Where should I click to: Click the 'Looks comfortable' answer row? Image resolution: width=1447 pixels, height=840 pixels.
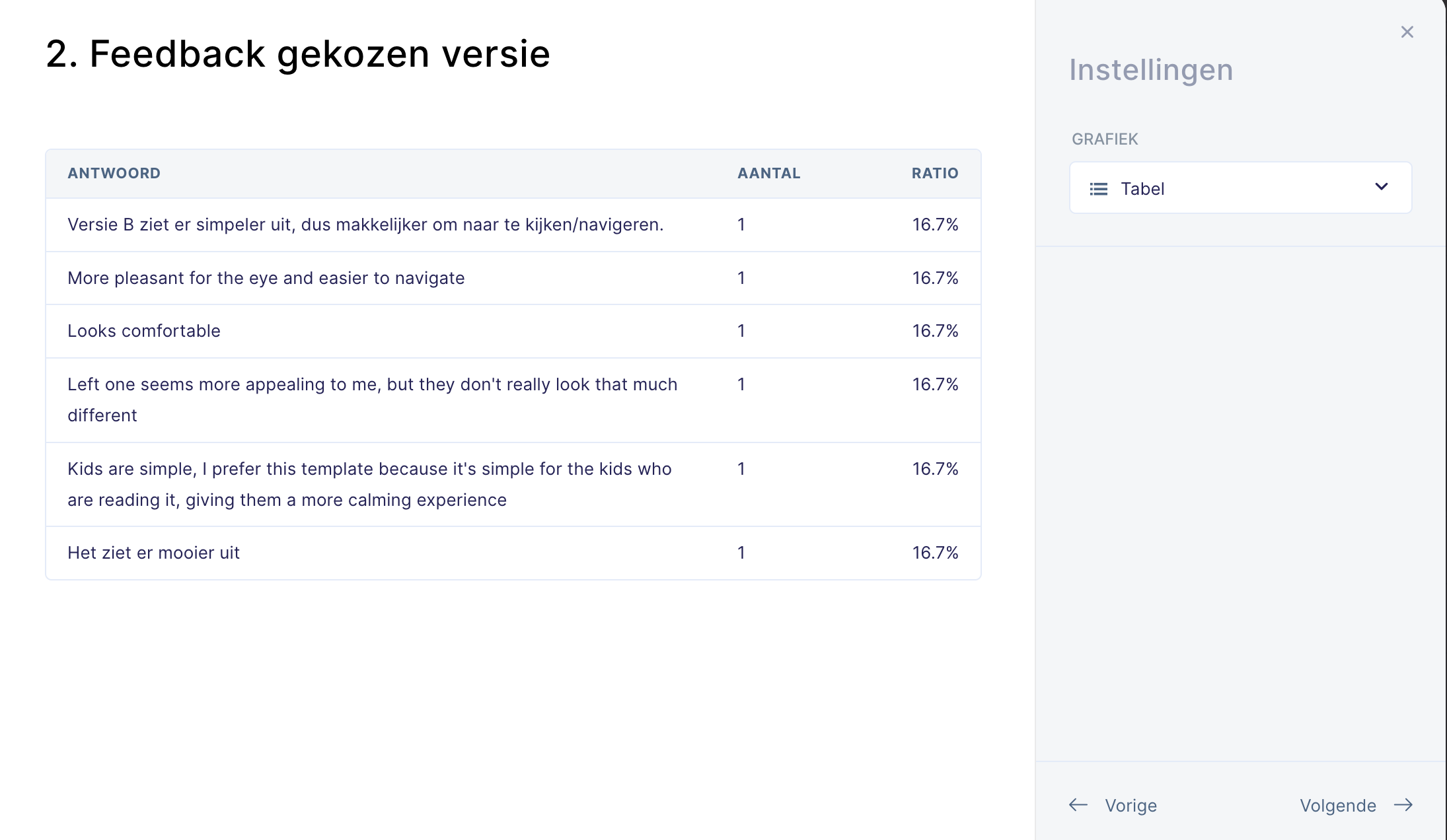click(144, 331)
